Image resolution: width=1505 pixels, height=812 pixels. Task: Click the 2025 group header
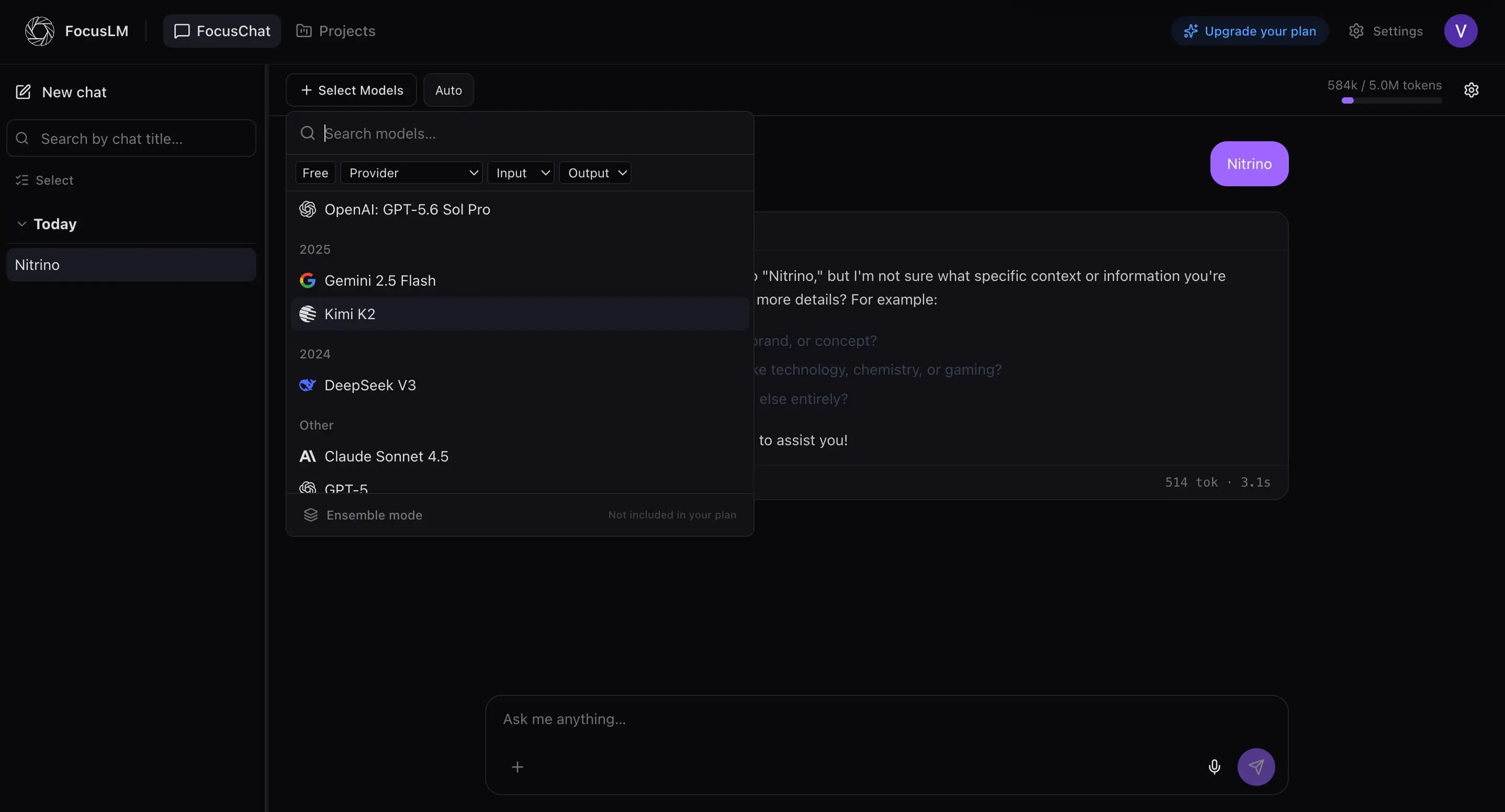coord(315,250)
